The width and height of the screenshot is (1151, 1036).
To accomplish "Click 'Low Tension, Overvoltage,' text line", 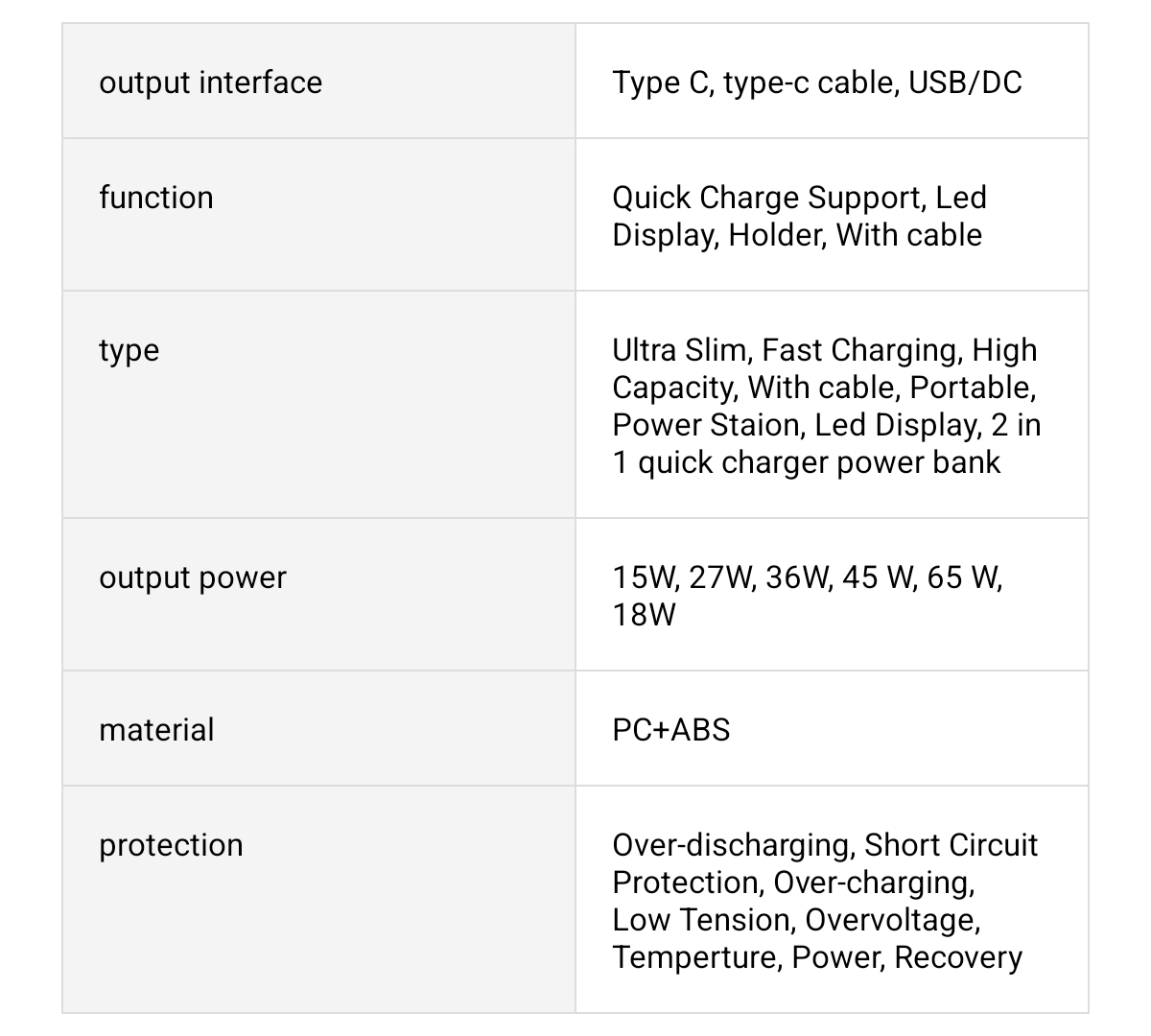I will (796, 920).
